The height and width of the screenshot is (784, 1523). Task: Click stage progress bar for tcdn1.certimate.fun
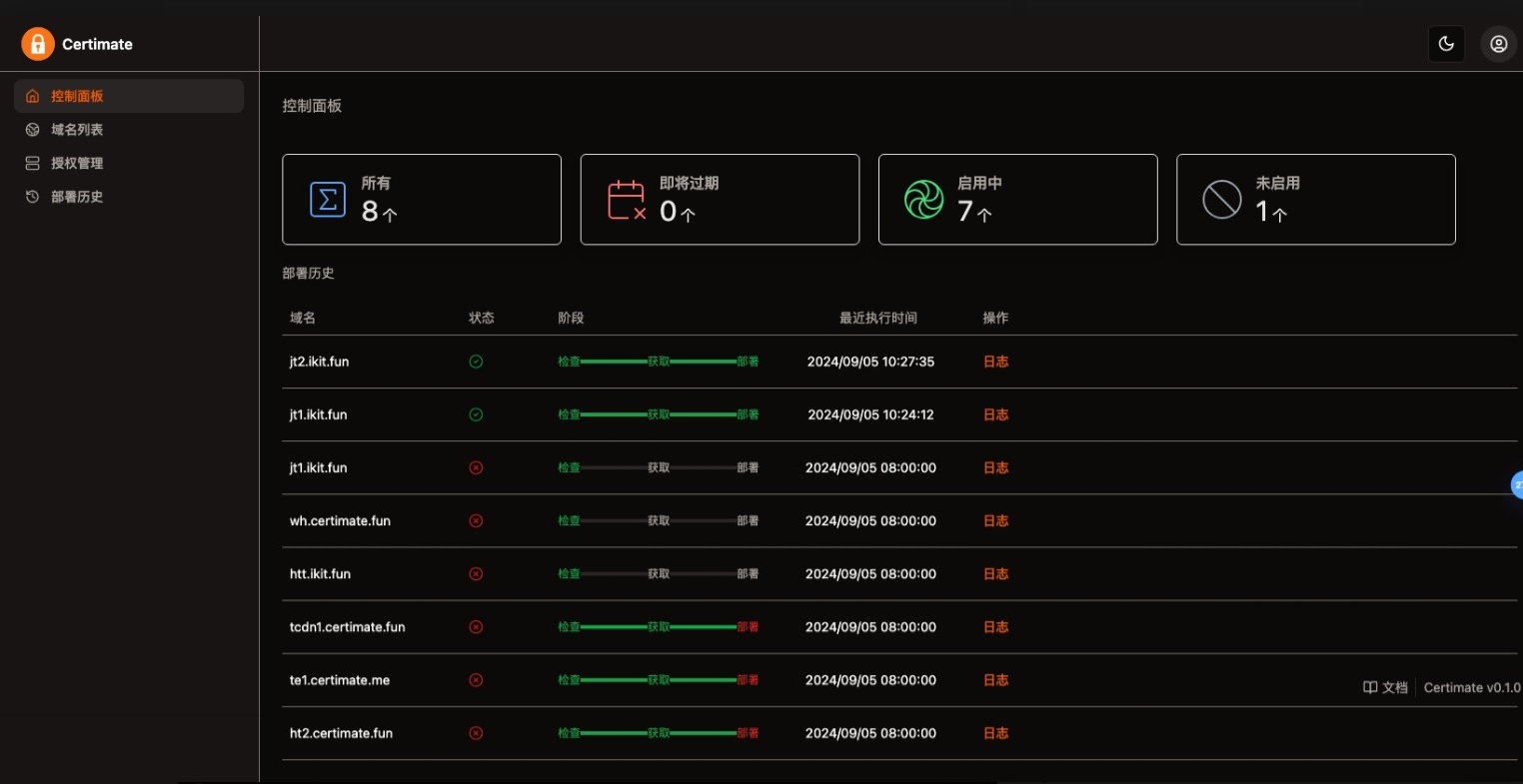click(659, 627)
